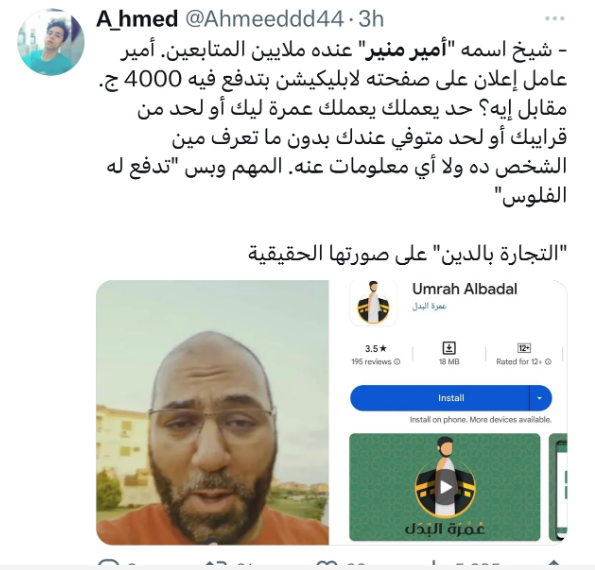
Task: Open the @Ahmeeddd44 handle link
Action: 264,19
